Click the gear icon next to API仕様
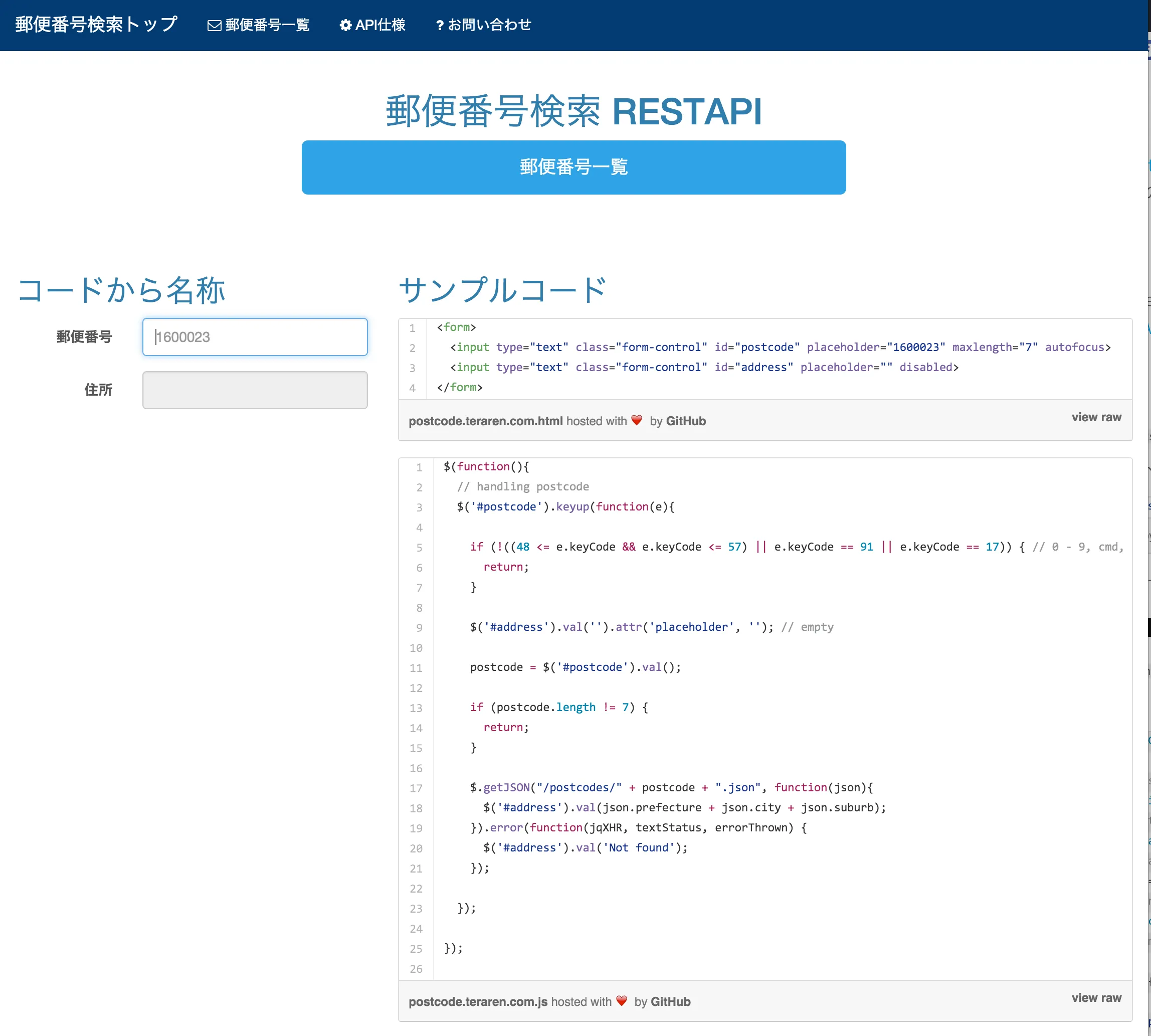This screenshot has width=1151, height=1036. (x=345, y=25)
